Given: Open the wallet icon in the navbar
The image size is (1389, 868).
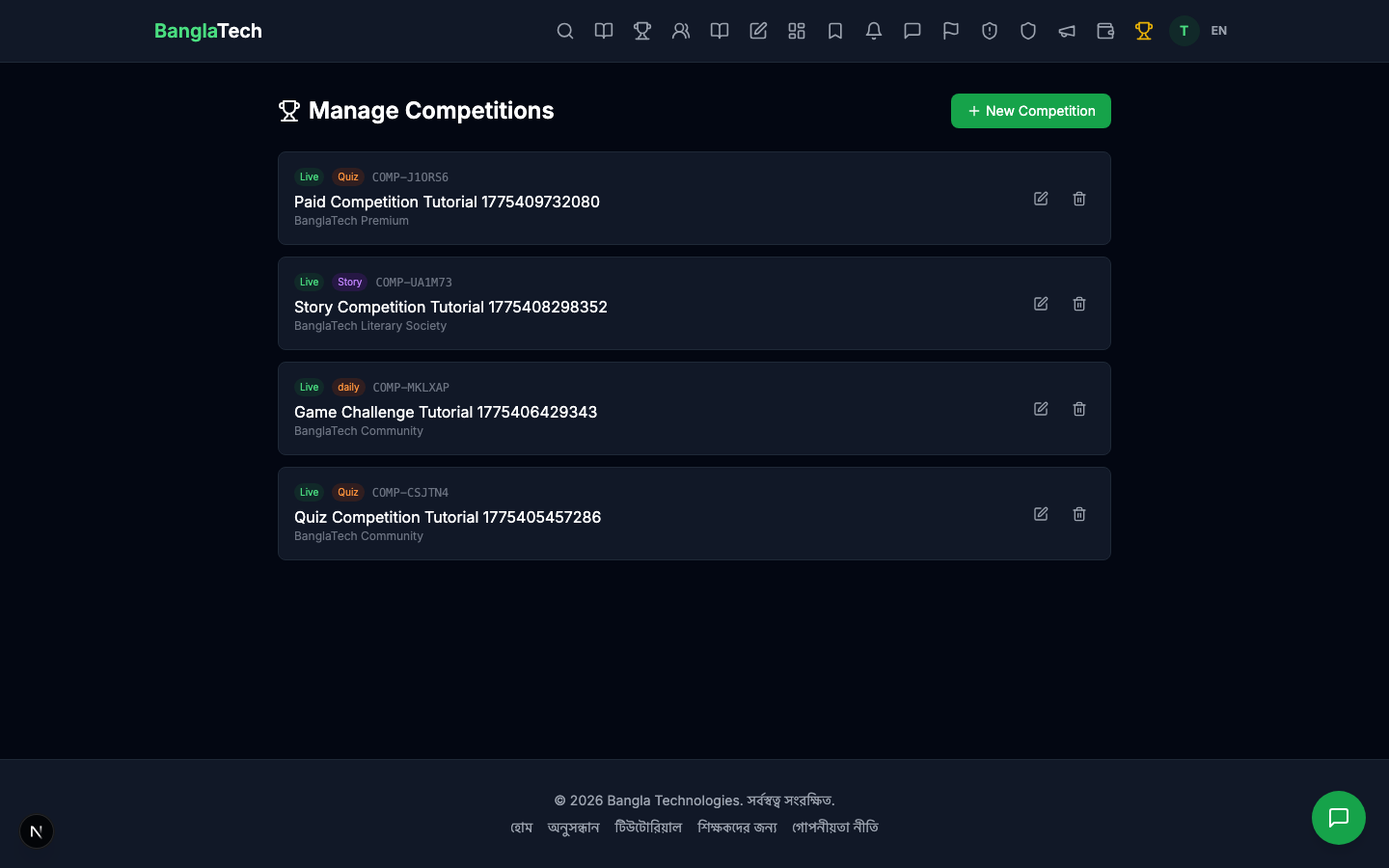Looking at the screenshot, I should pyautogui.click(x=1105, y=31).
